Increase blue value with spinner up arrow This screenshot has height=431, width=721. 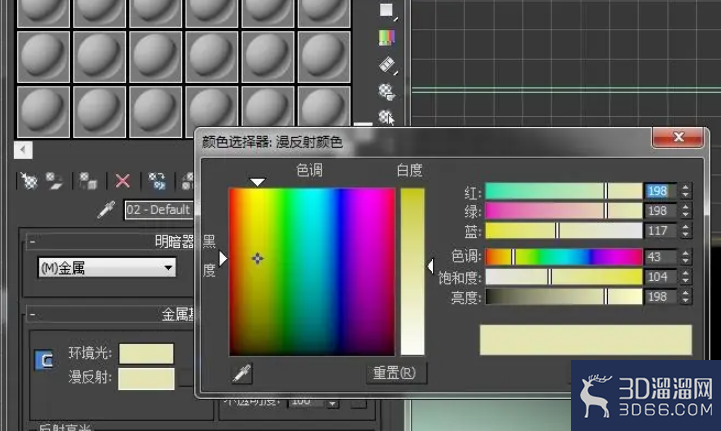686,227
